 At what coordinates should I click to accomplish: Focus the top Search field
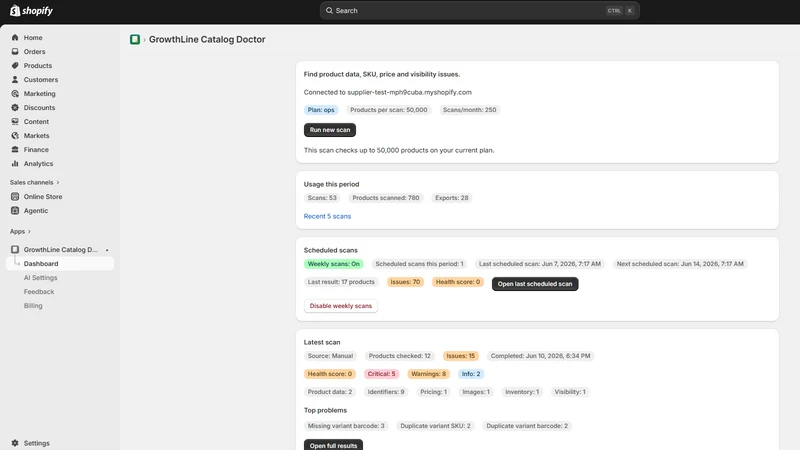point(480,10)
